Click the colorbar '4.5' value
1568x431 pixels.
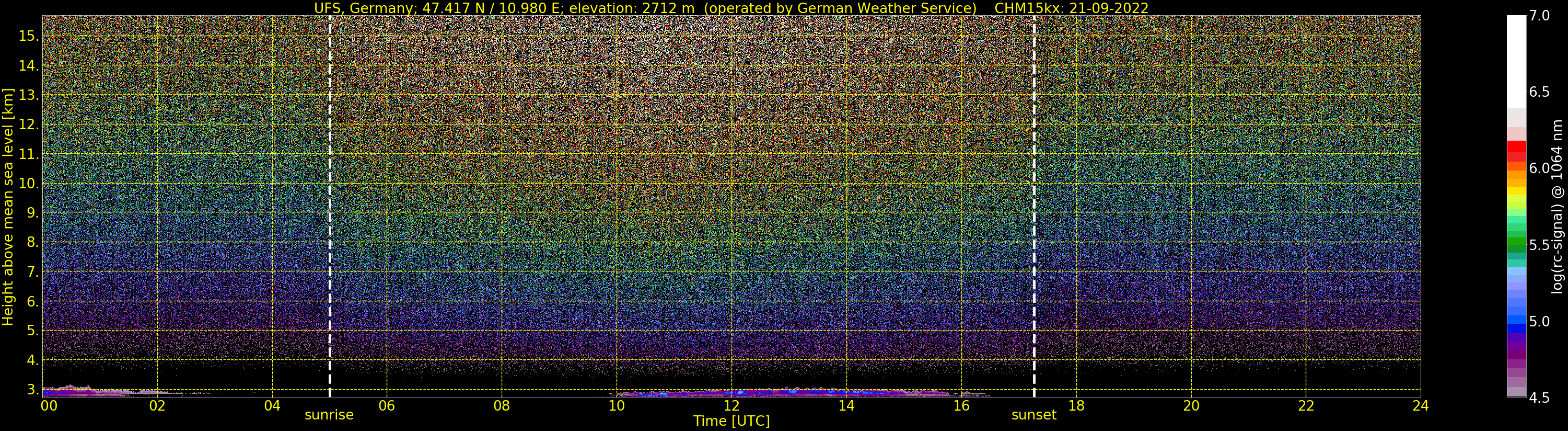point(1538,398)
